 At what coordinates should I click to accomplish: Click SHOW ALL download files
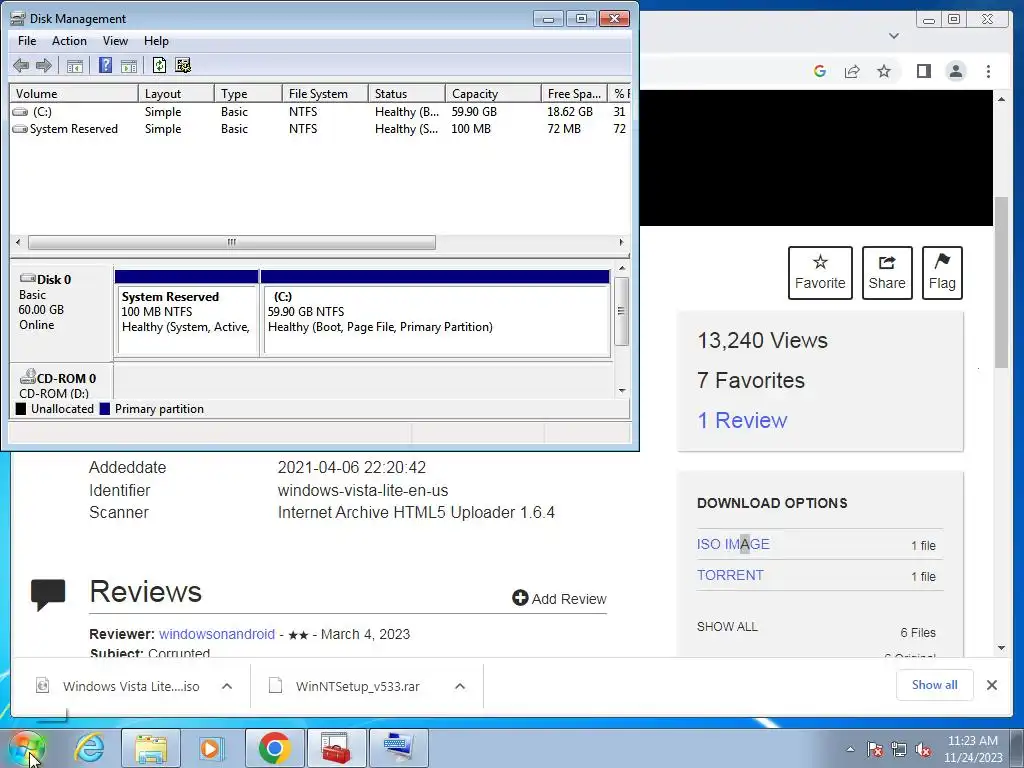coord(727,627)
